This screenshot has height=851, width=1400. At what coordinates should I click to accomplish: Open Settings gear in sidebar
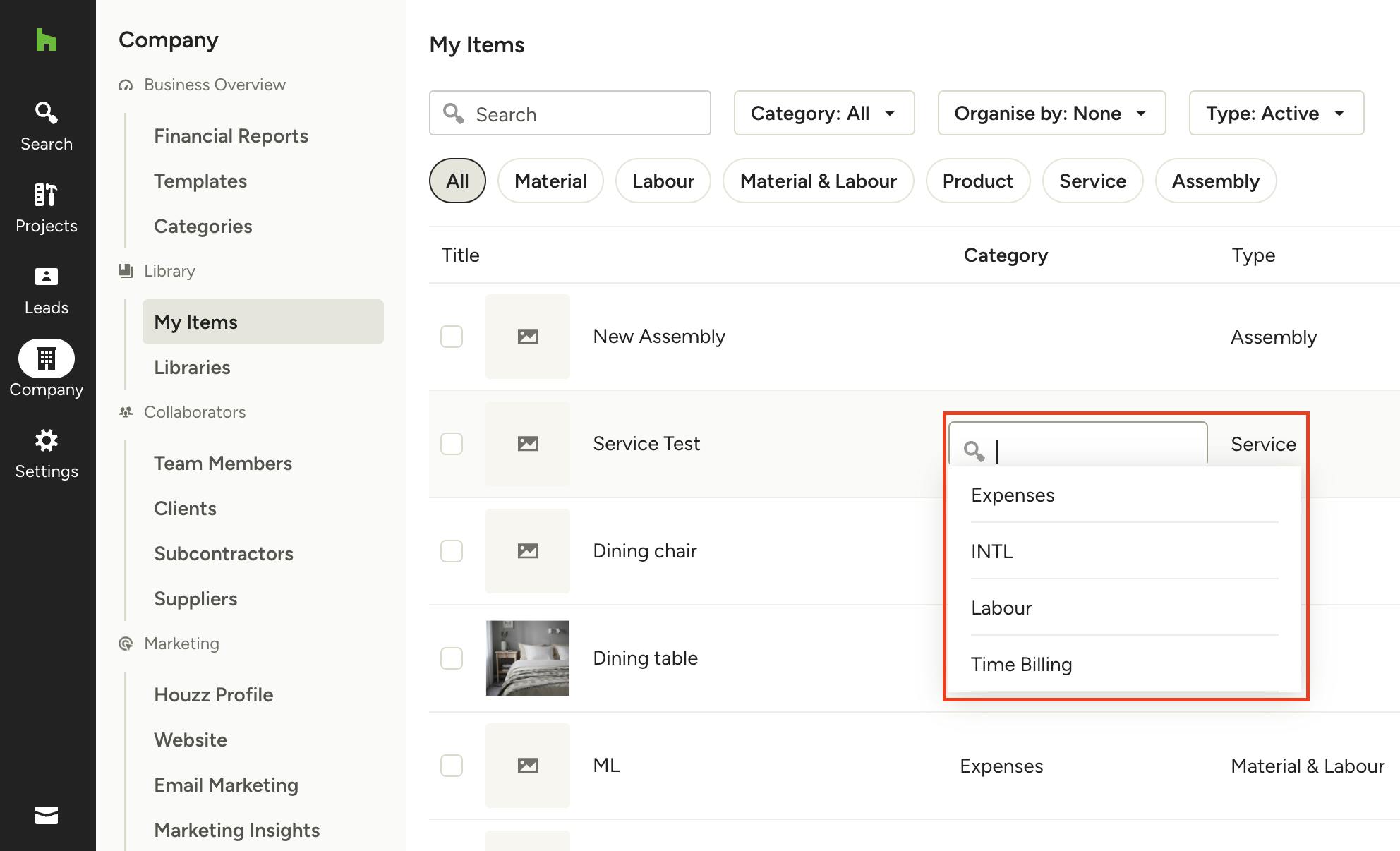pyautogui.click(x=47, y=454)
